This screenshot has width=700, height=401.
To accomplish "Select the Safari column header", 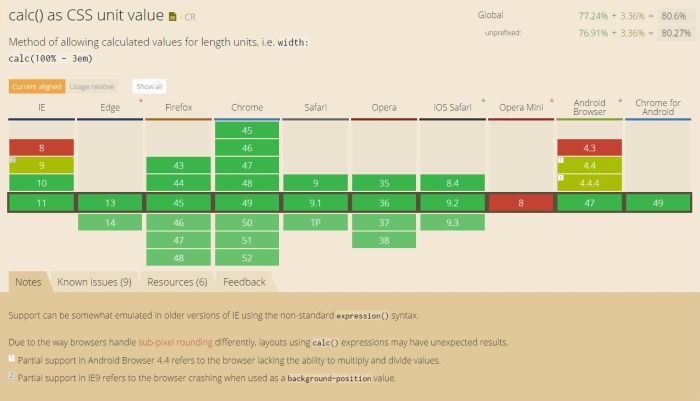I will [316, 108].
